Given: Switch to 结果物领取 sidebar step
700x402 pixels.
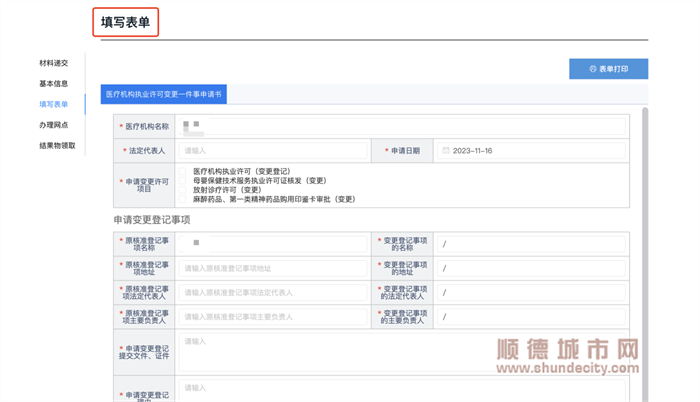Looking at the screenshot, I should click(57, 146).
